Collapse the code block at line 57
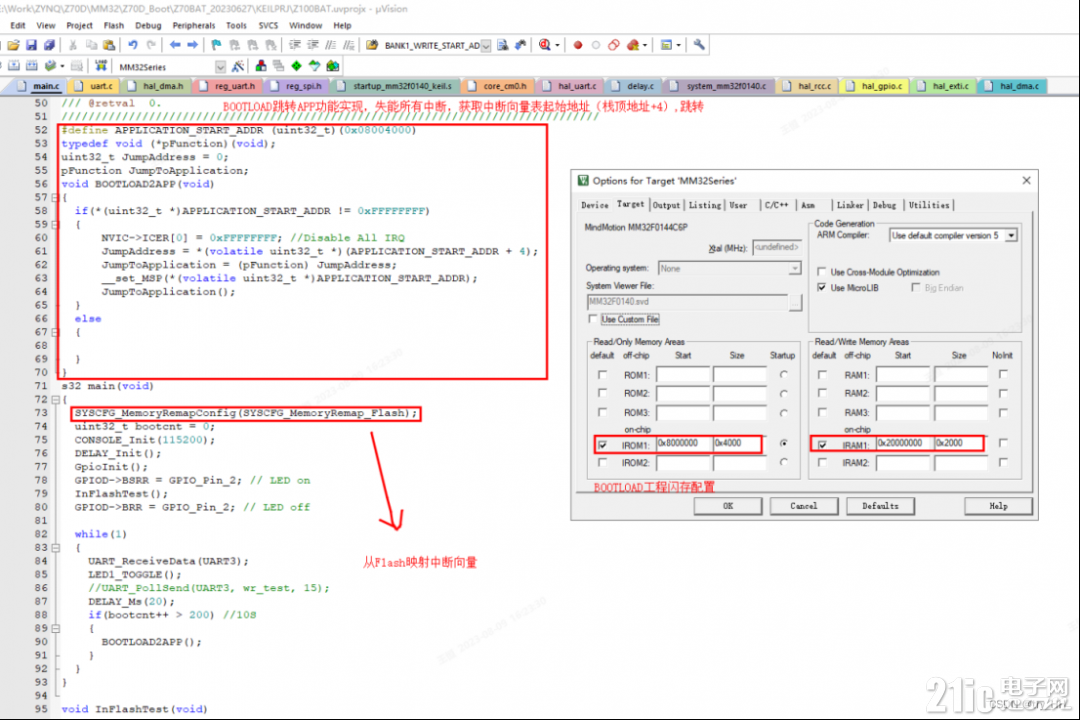 [56, 198]
